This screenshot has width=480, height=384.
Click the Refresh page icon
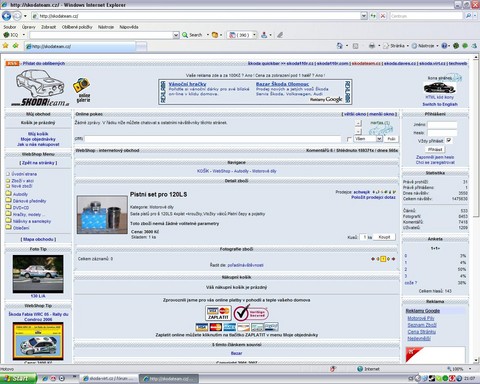tap(373, 16)
